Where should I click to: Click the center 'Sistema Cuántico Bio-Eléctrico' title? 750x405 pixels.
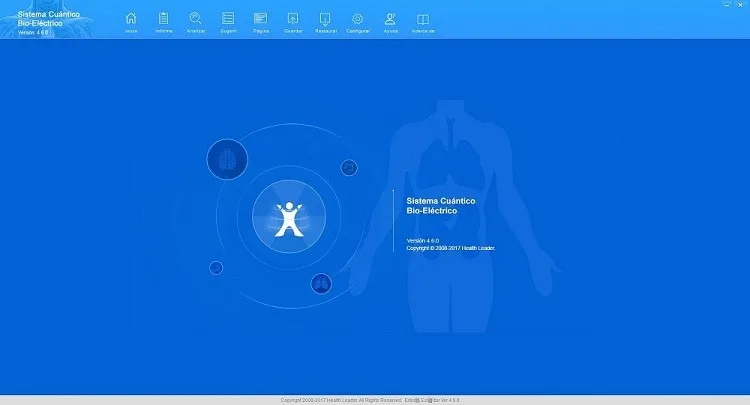[441, 206]
